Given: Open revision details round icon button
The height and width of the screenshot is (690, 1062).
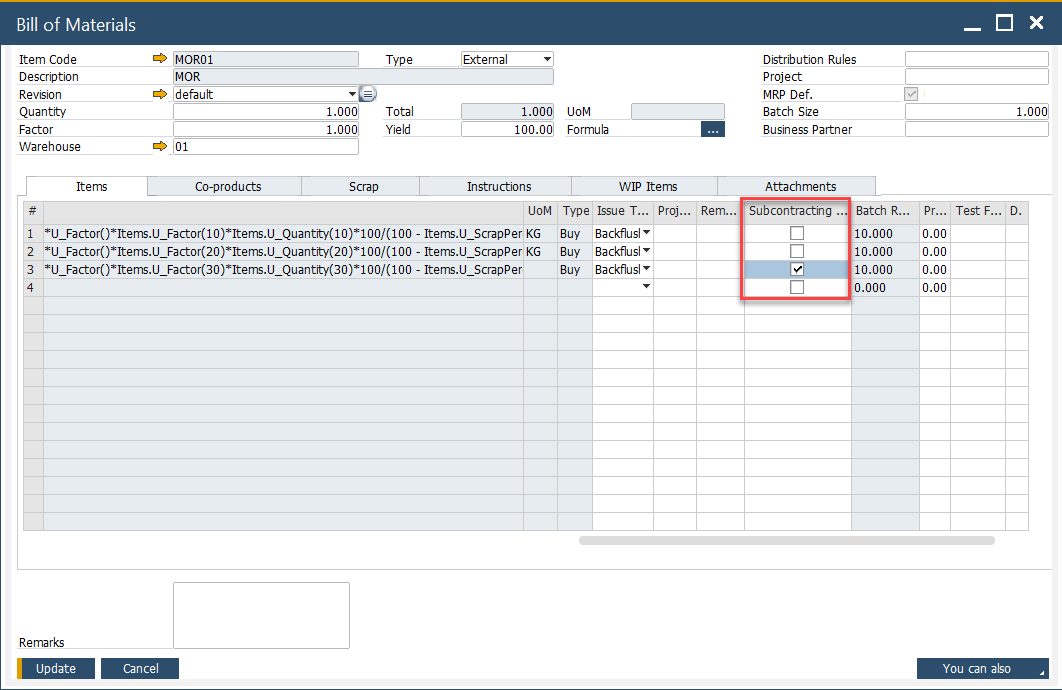Looking at the screenshot, I should 367,94.
